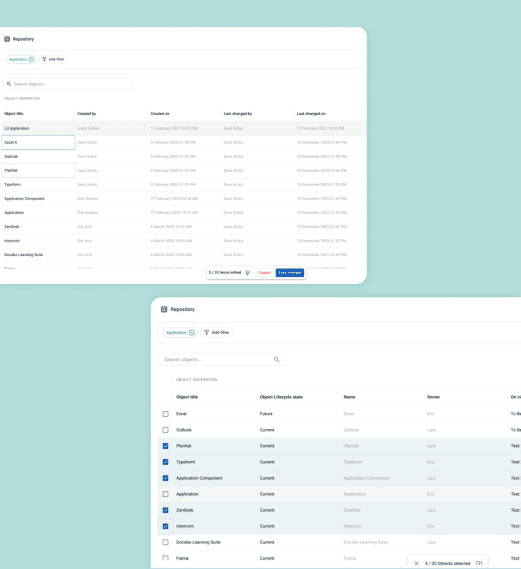
Task: Remove the Application filter chip in lower panel
Action: pos(192,332)
